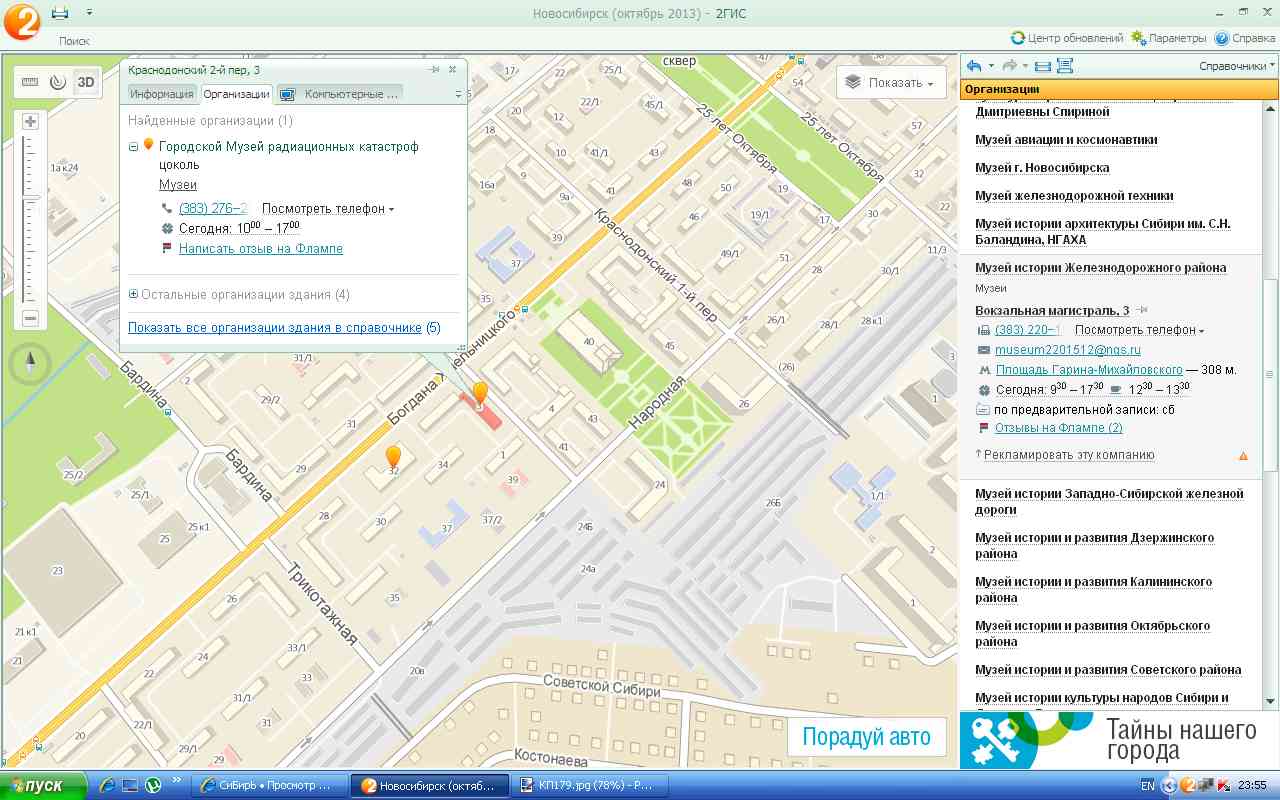This screenshot has width=1280, height=800.
Task: Switch to the Информация tab
Action: (161, 94)
